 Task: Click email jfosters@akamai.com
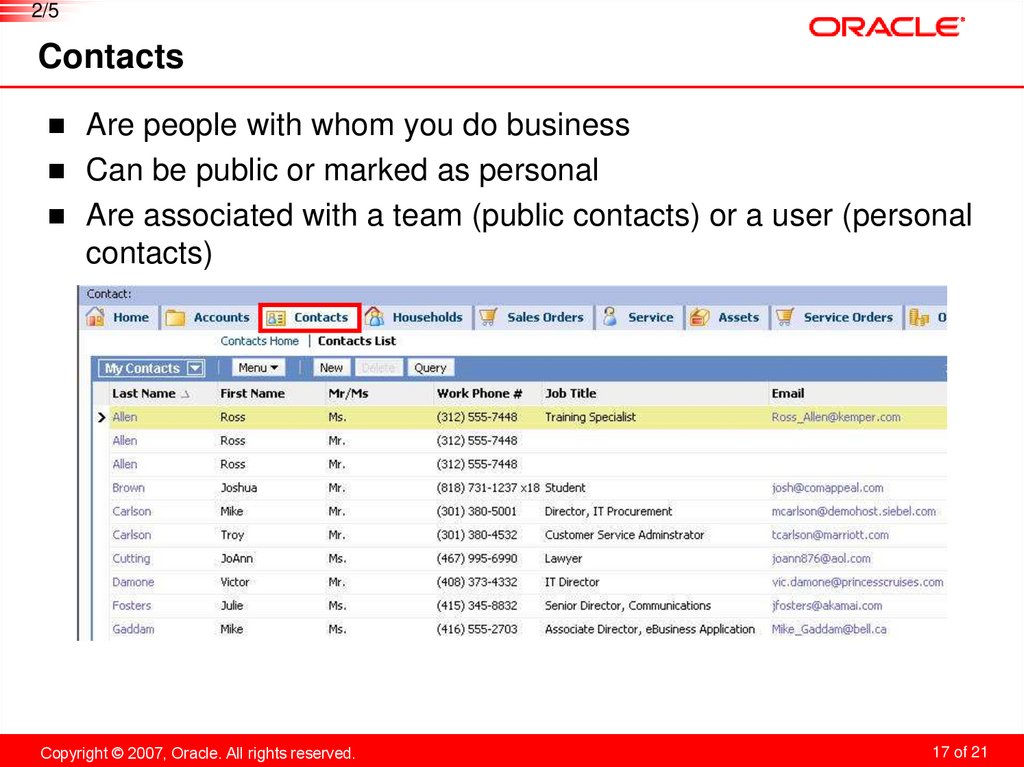[x=827, y=606]
